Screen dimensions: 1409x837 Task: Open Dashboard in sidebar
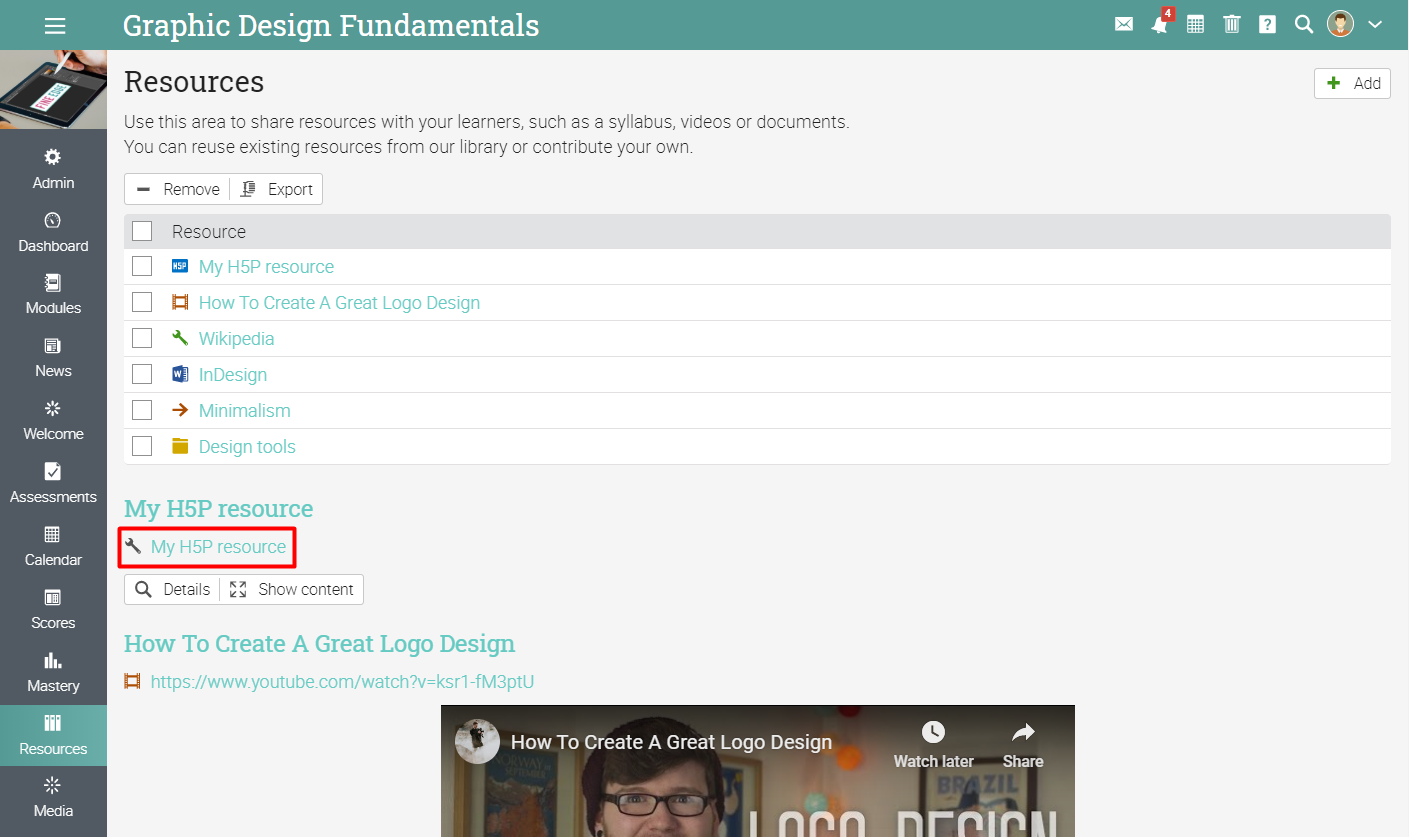53,232
